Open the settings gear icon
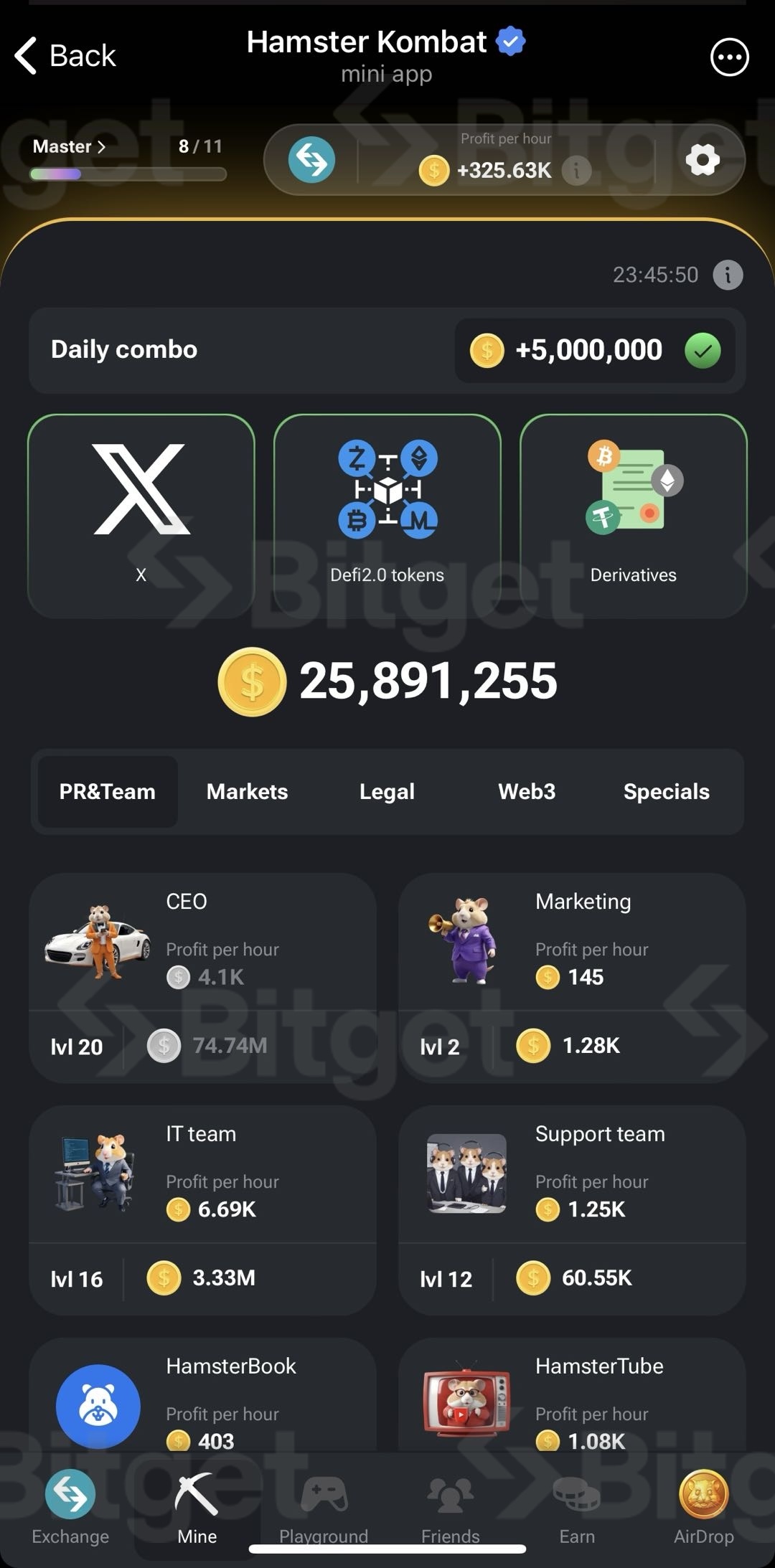Screen dimensions: 775x1568 pos(703,159)
